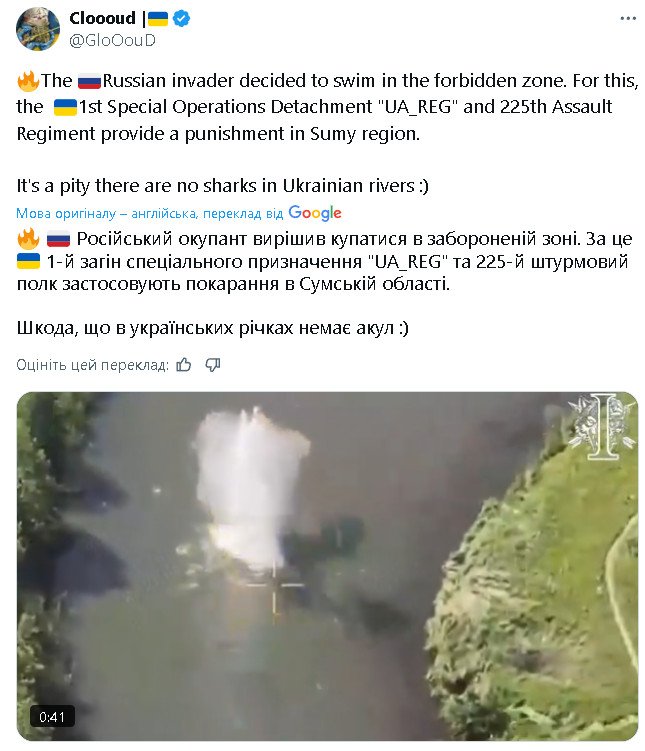
Task: Rate the translation with thumbs up
Action: point(184,365)
